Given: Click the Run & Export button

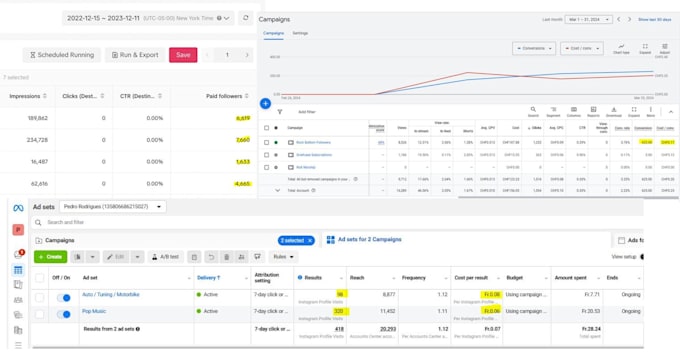Looking at the screenshot, I should coord(135,55).
